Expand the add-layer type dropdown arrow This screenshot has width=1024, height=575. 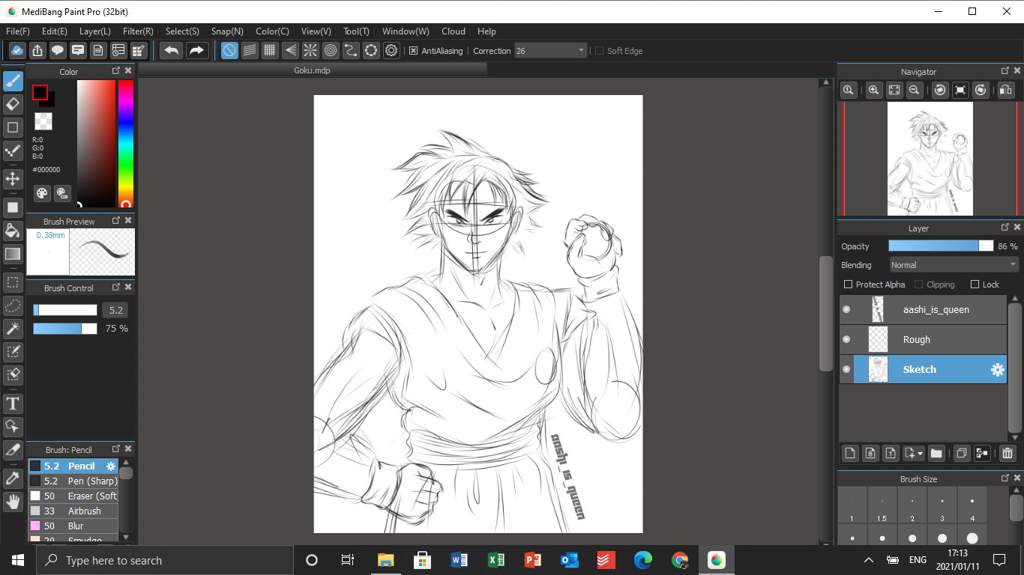click(920, 453)
